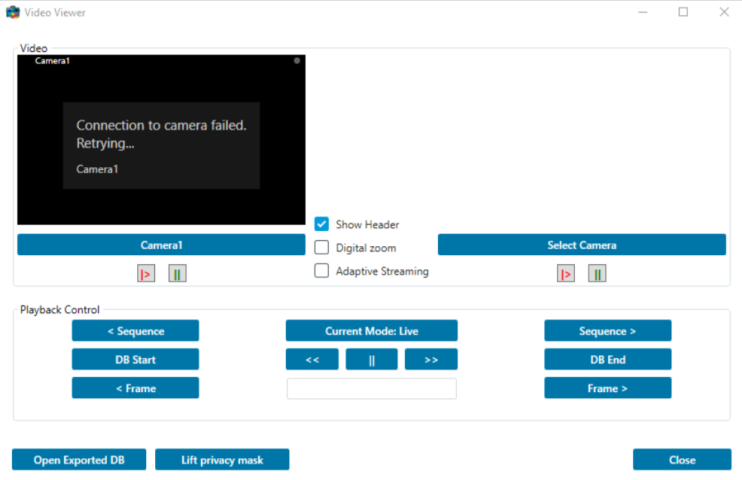Step forward one frame with Frame >

point(607,388)
